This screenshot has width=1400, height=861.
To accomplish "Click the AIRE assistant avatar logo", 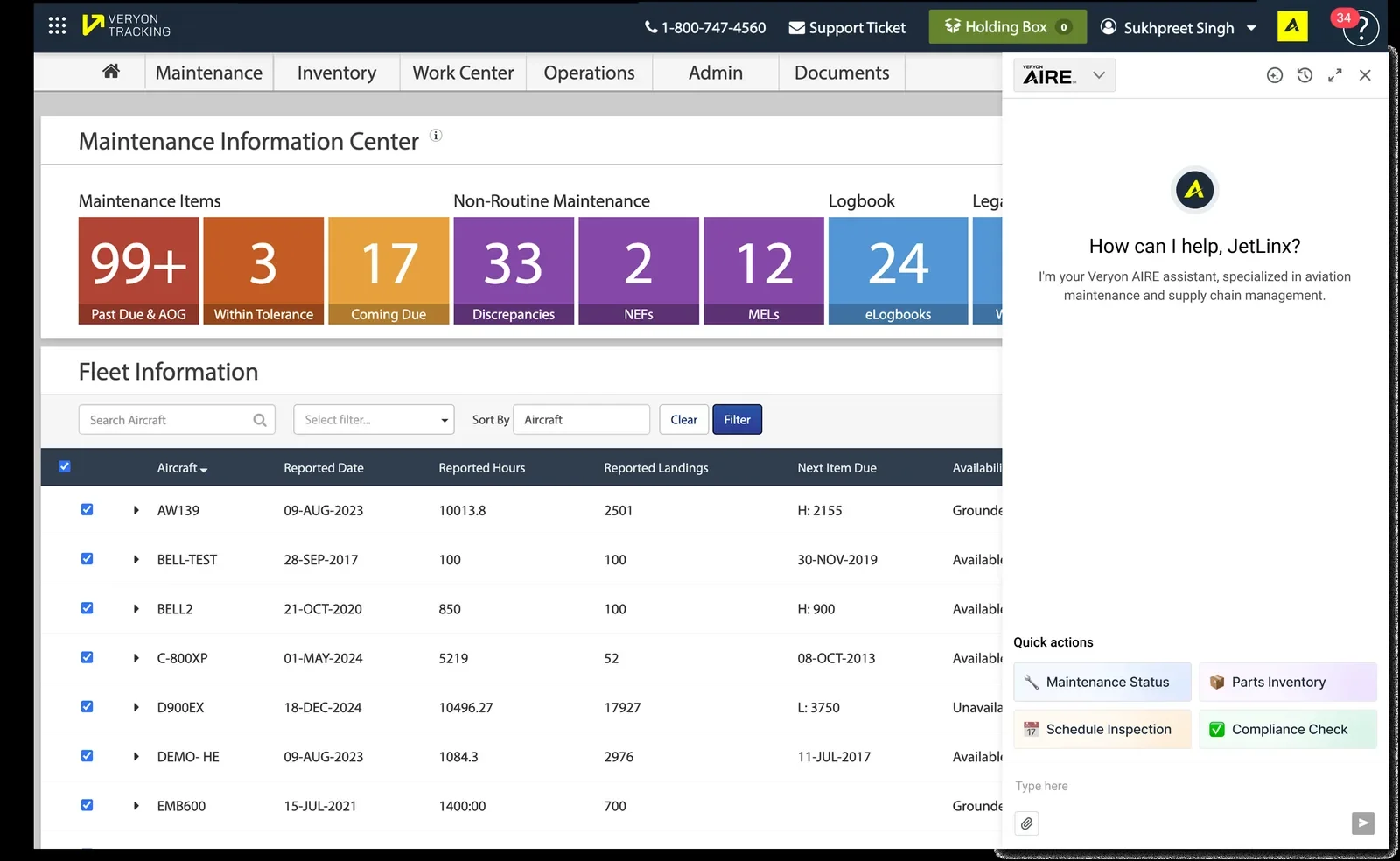I will 1194,190.
